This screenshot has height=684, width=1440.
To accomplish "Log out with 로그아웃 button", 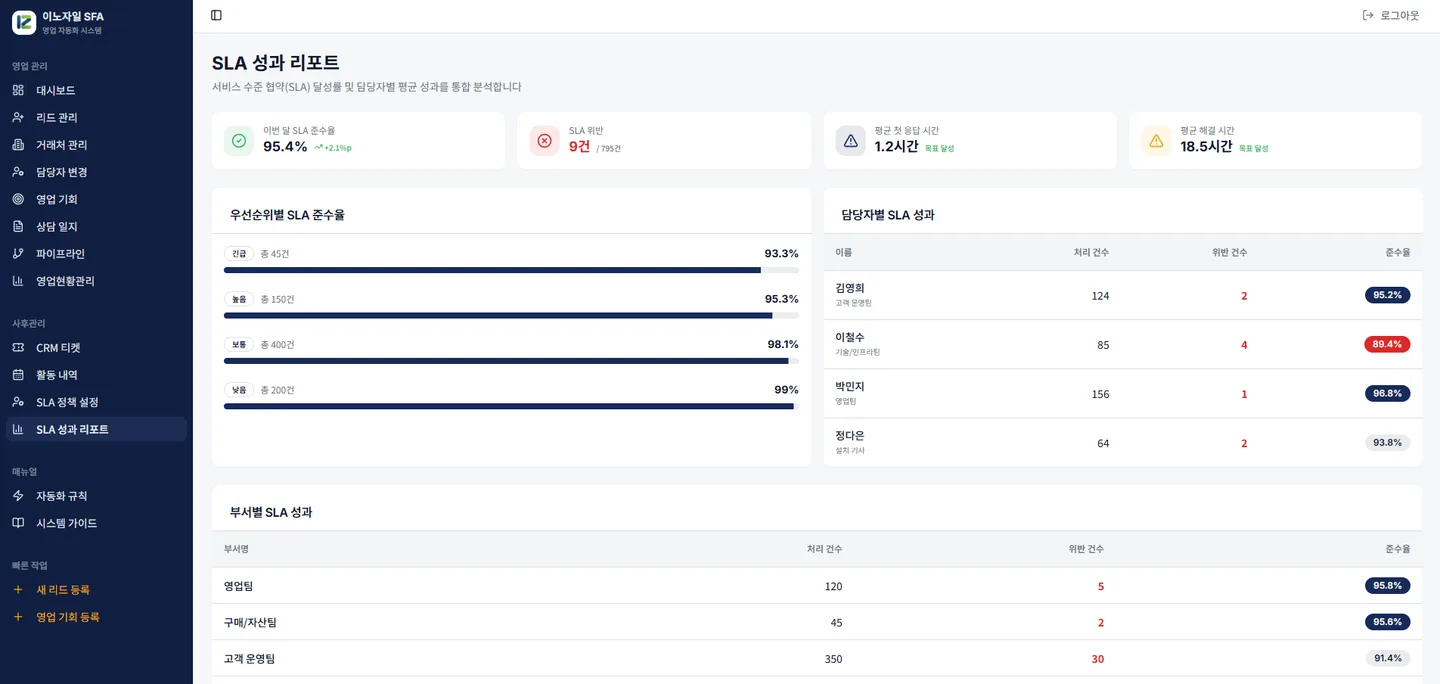I will tap(1391, 15).
